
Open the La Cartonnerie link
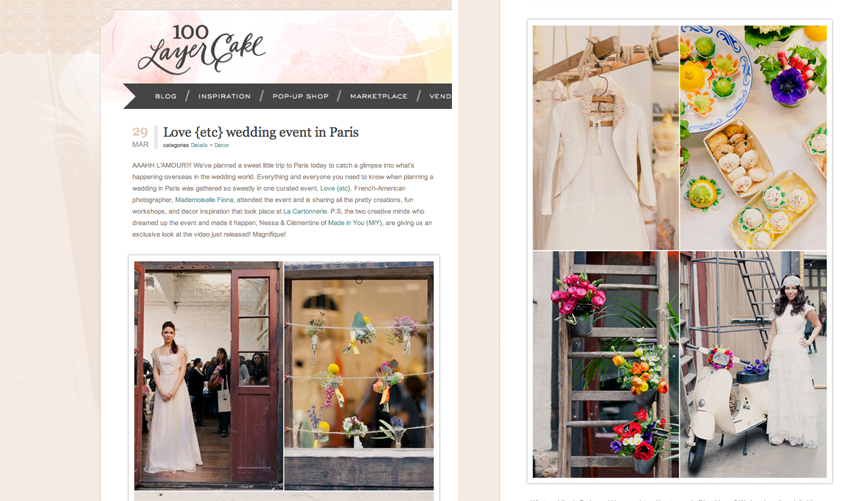(x=305, y=211)
